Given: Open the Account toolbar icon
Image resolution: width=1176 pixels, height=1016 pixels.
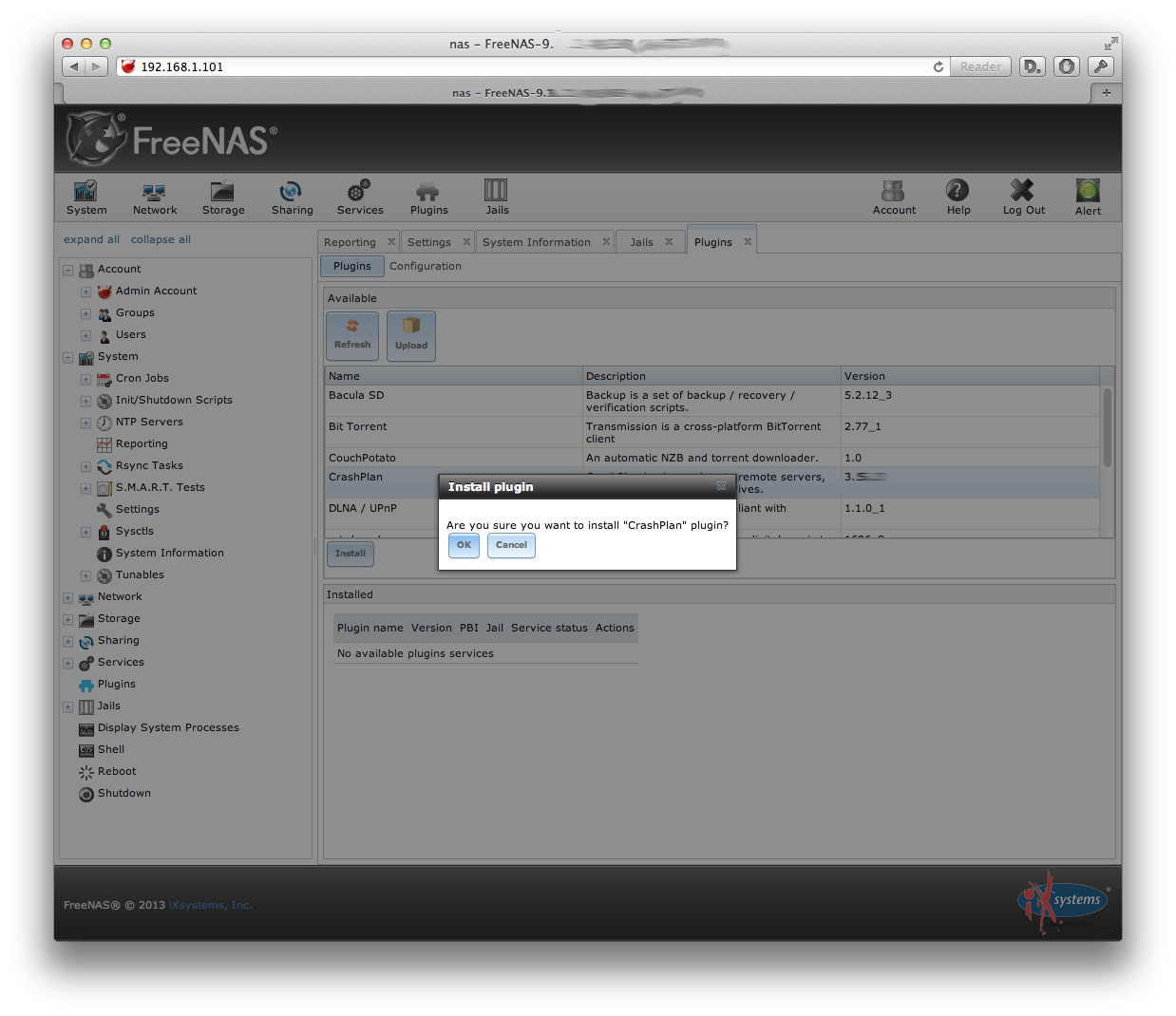Looking at the screenshot, I should tap(894, 198).
